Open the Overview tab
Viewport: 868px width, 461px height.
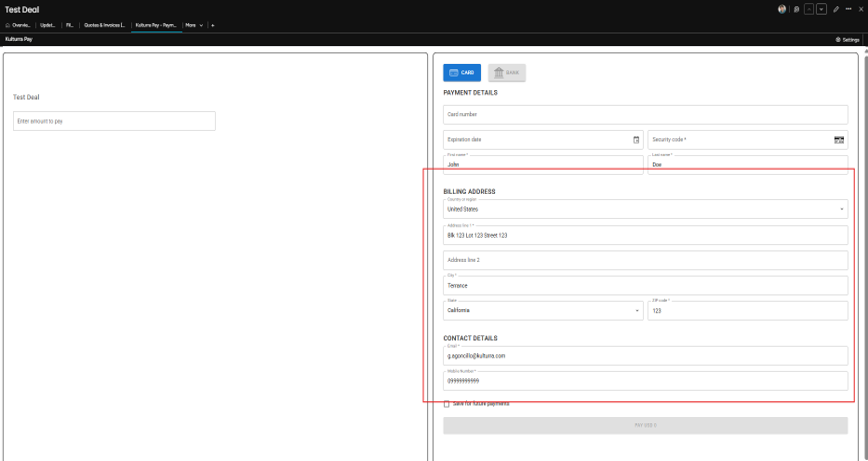tap(18, 25)
